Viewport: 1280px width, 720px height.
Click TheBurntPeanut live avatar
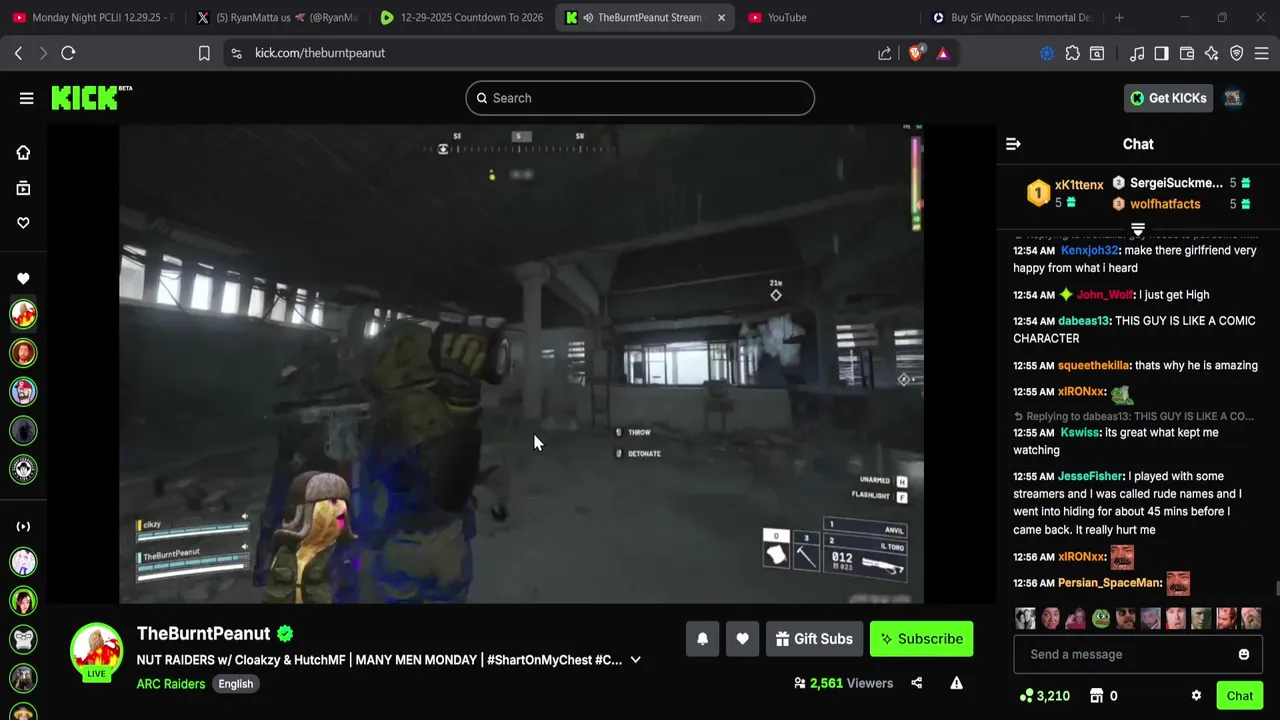[96, 650]
